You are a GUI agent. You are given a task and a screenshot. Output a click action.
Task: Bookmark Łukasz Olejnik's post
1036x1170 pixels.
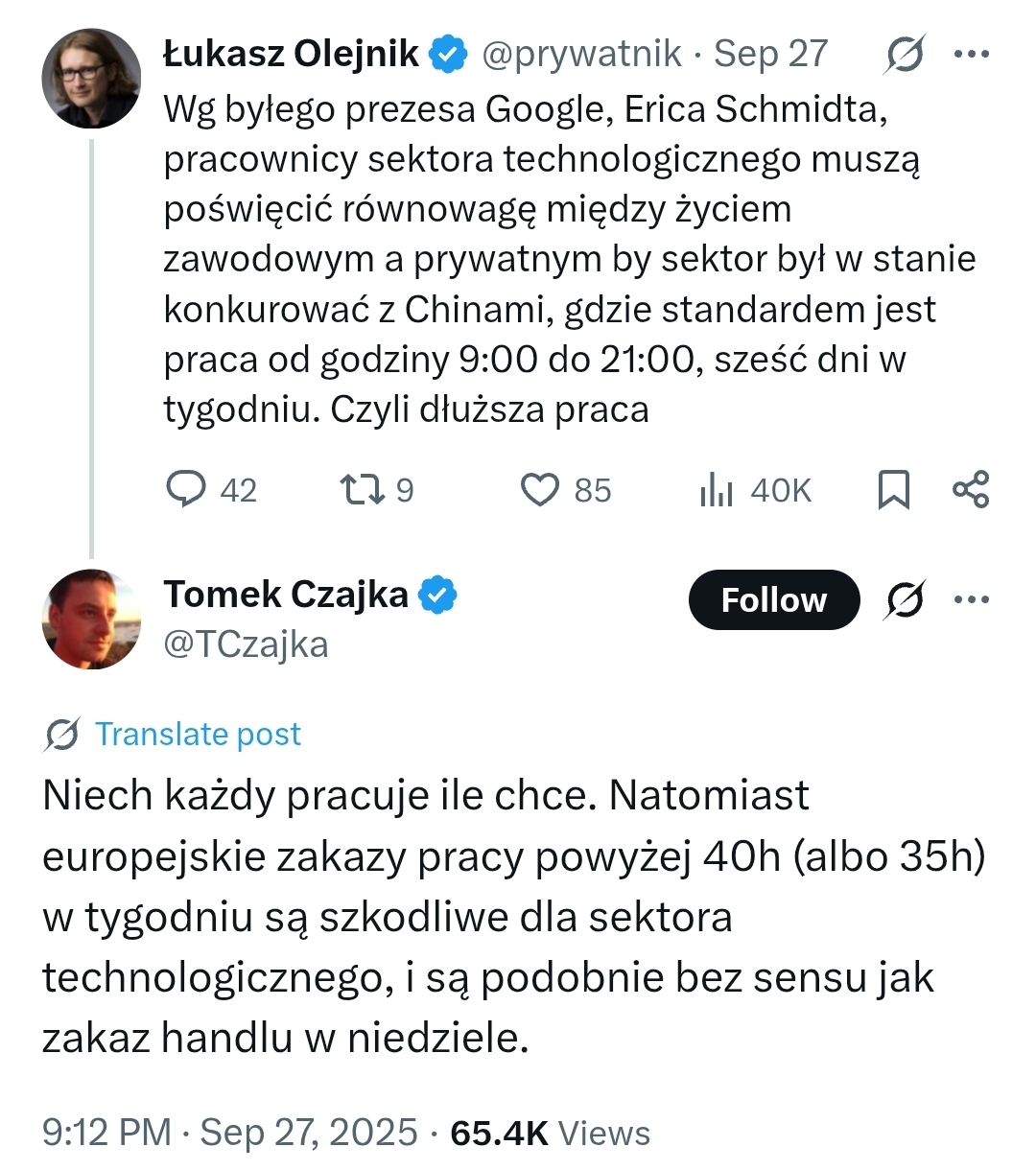[x=893, y=489]
